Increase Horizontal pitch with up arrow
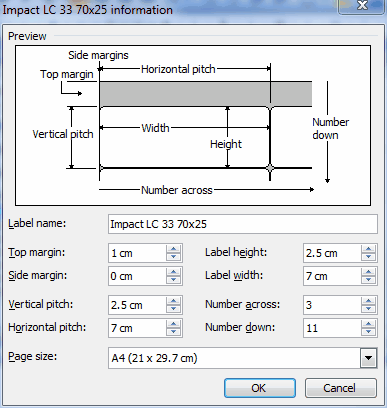The width and height of the screenshot is (387, 408). click(173, 324)
